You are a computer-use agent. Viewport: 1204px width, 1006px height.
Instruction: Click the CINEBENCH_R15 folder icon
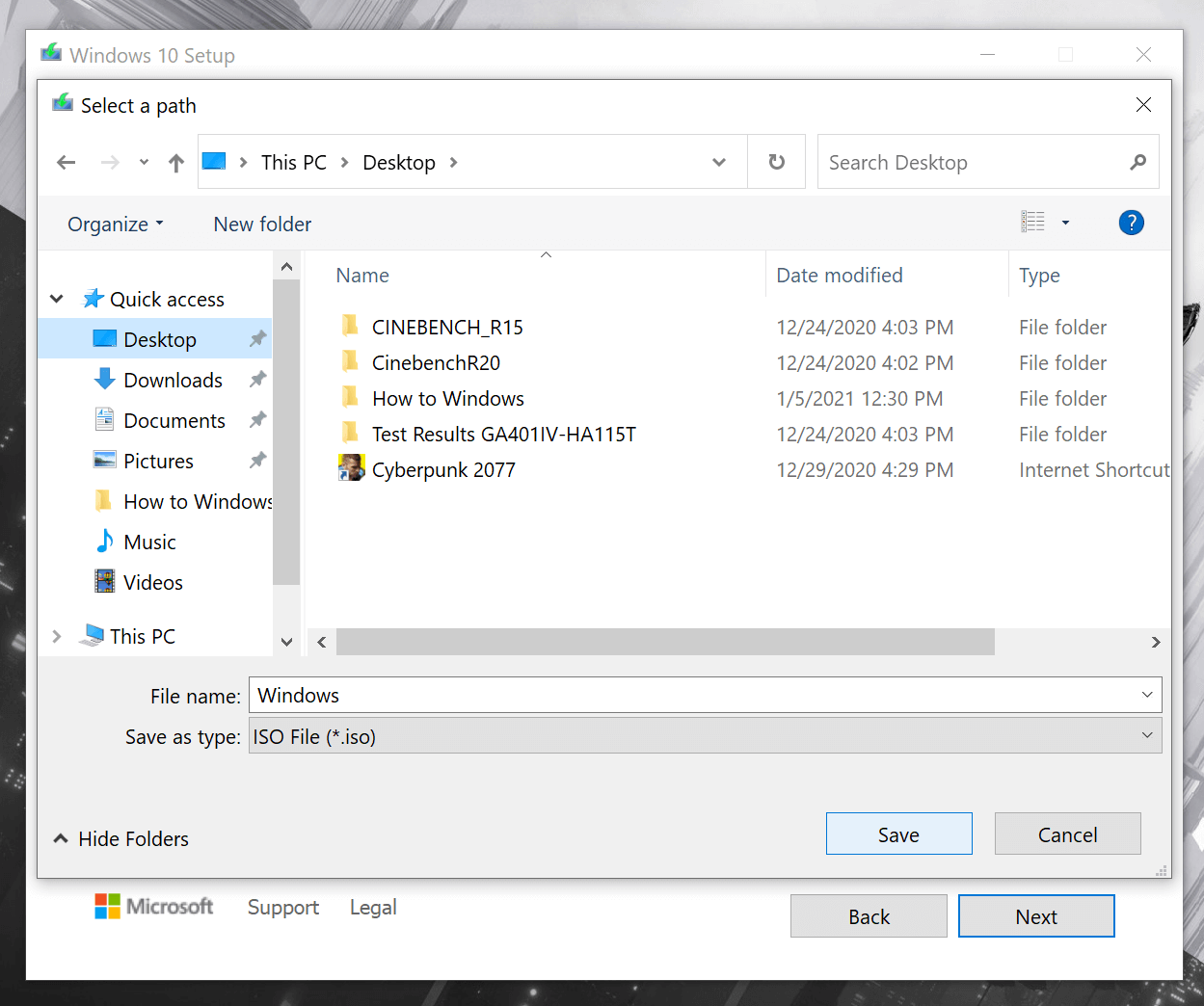coord(351,327)
